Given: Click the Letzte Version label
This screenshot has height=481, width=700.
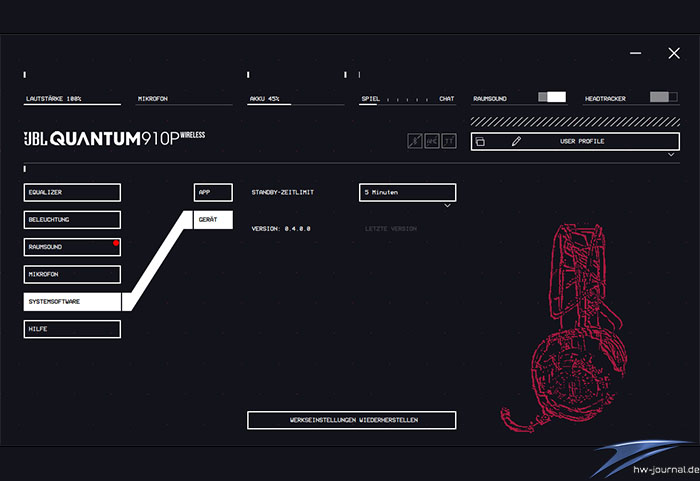Looking at the screenshot, I should click(391, 229).
